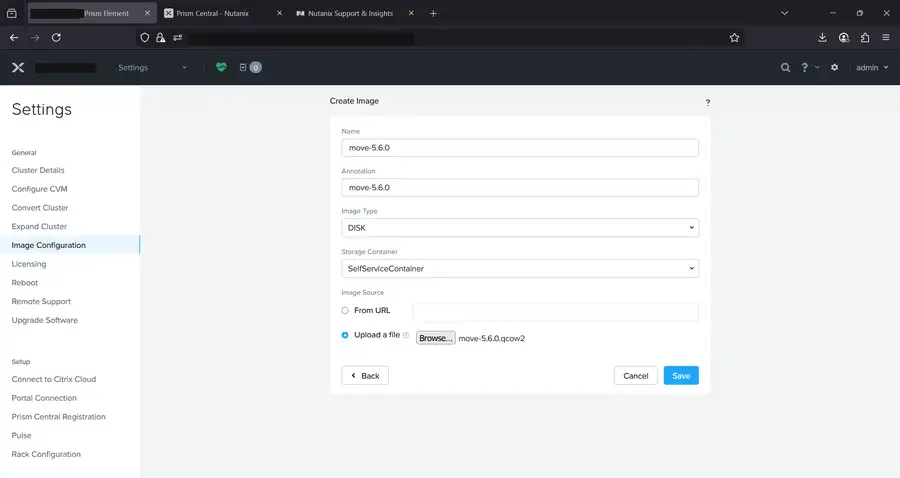Open the recent browsing view icon
This screenshot has width=900, height=478.
click(x=11, y=13)
